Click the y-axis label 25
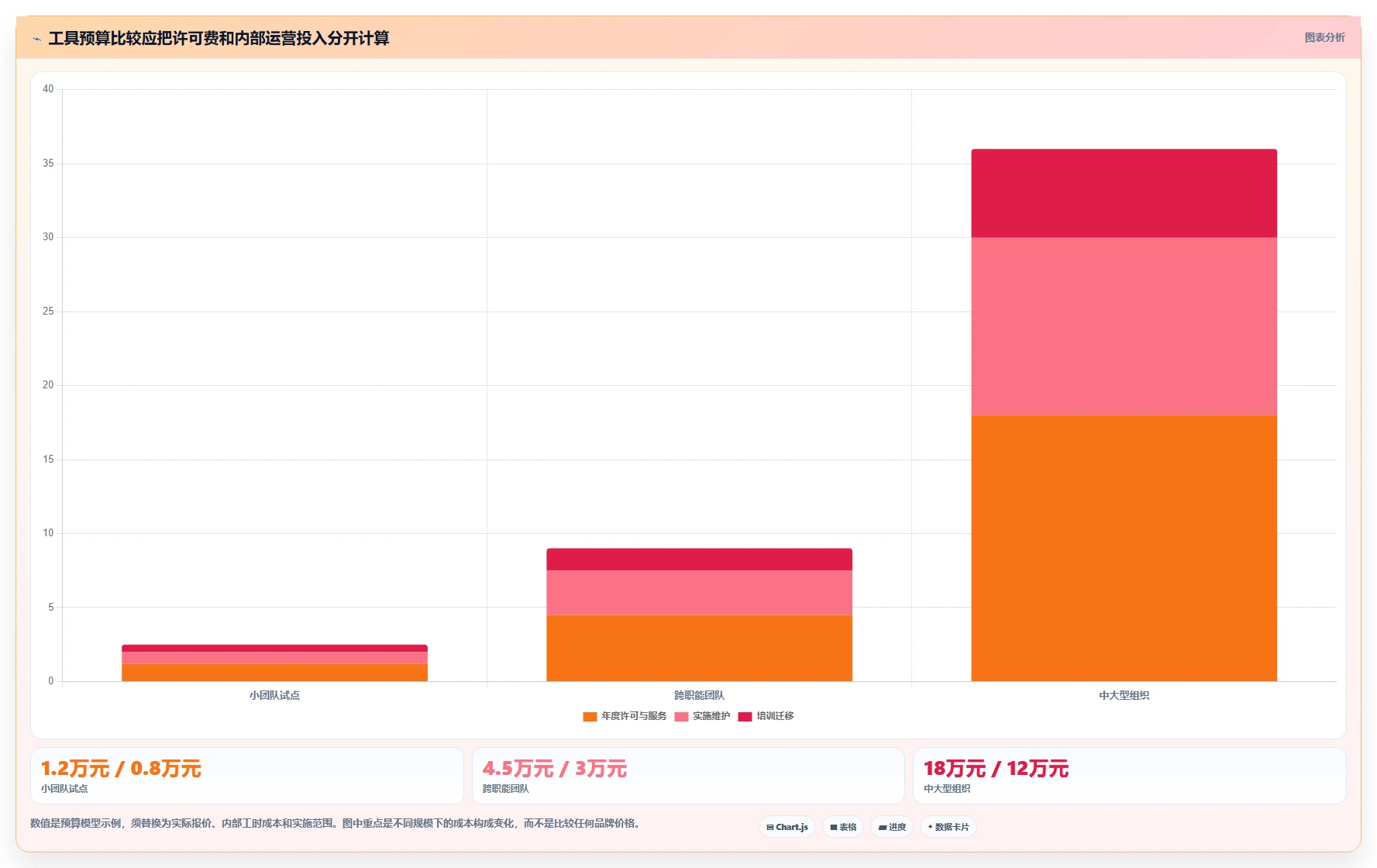 click(48, 312)
